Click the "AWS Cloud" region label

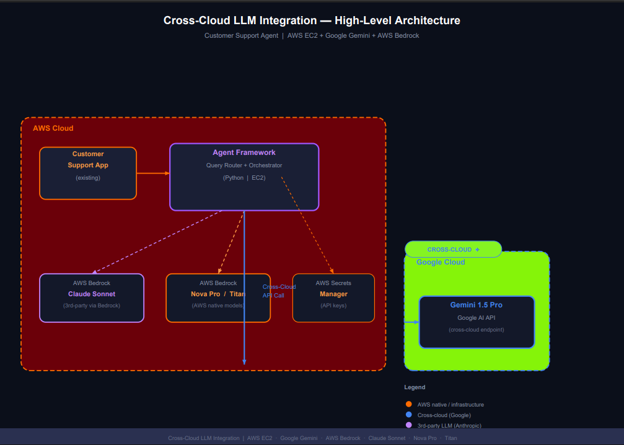[53, 128]
